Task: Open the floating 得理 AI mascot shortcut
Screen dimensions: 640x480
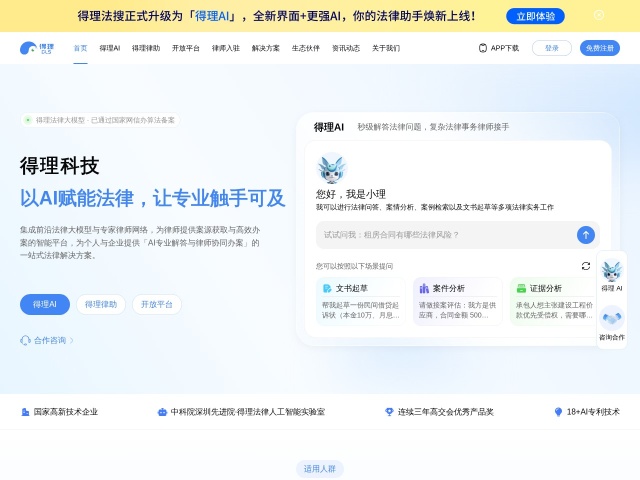Action: tap(611, 275)
